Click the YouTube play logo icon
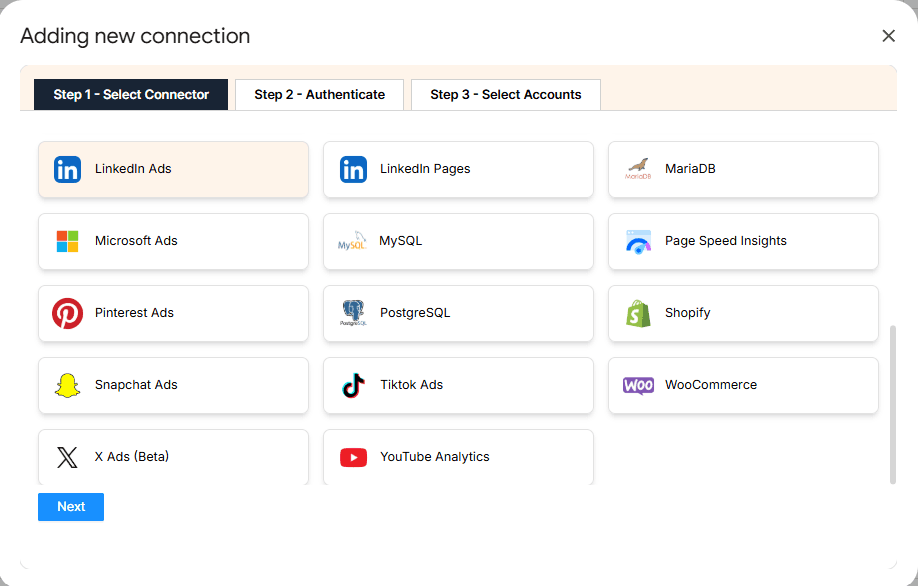Screen dimensions: 918x586 (353, 457)
